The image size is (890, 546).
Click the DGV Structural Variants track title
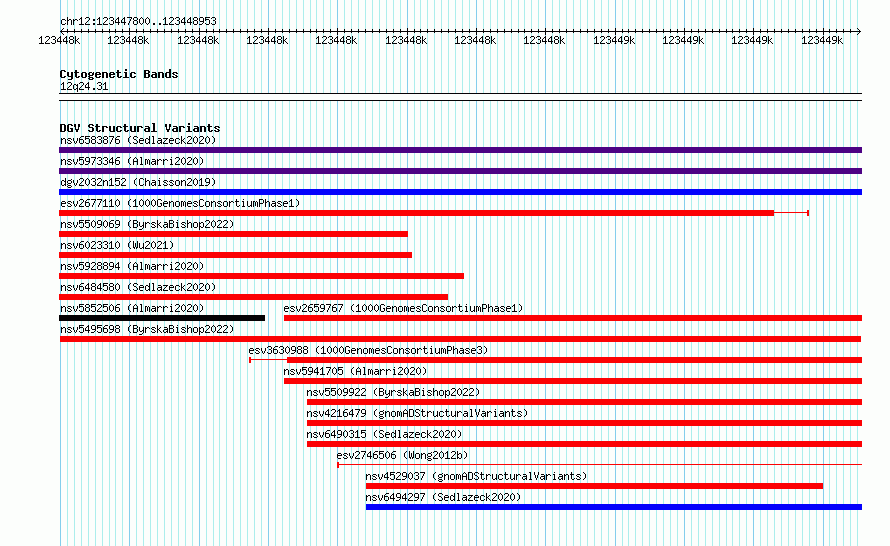(x=140, y=128)
